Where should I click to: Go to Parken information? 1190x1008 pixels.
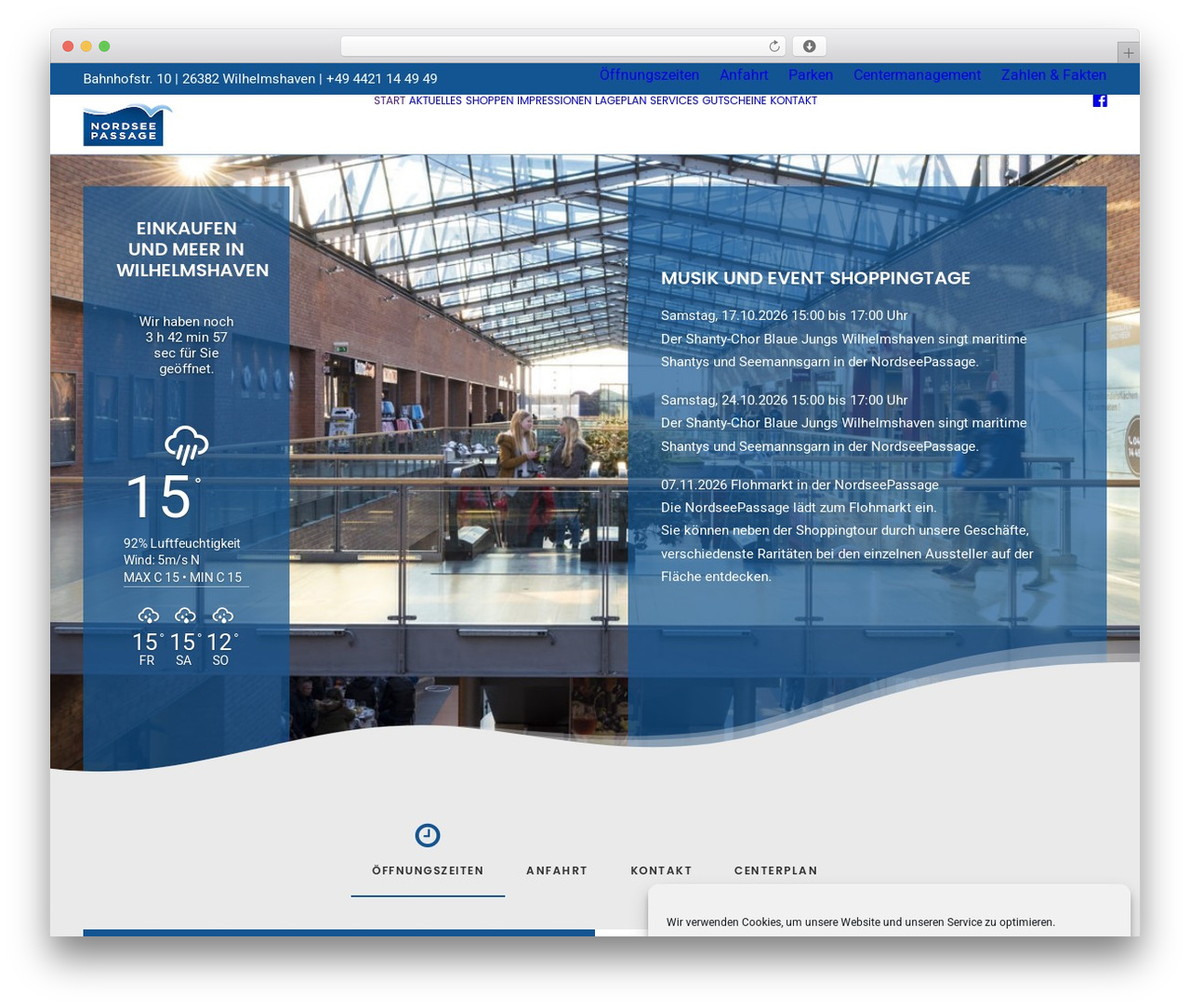(x=811, y=75)
